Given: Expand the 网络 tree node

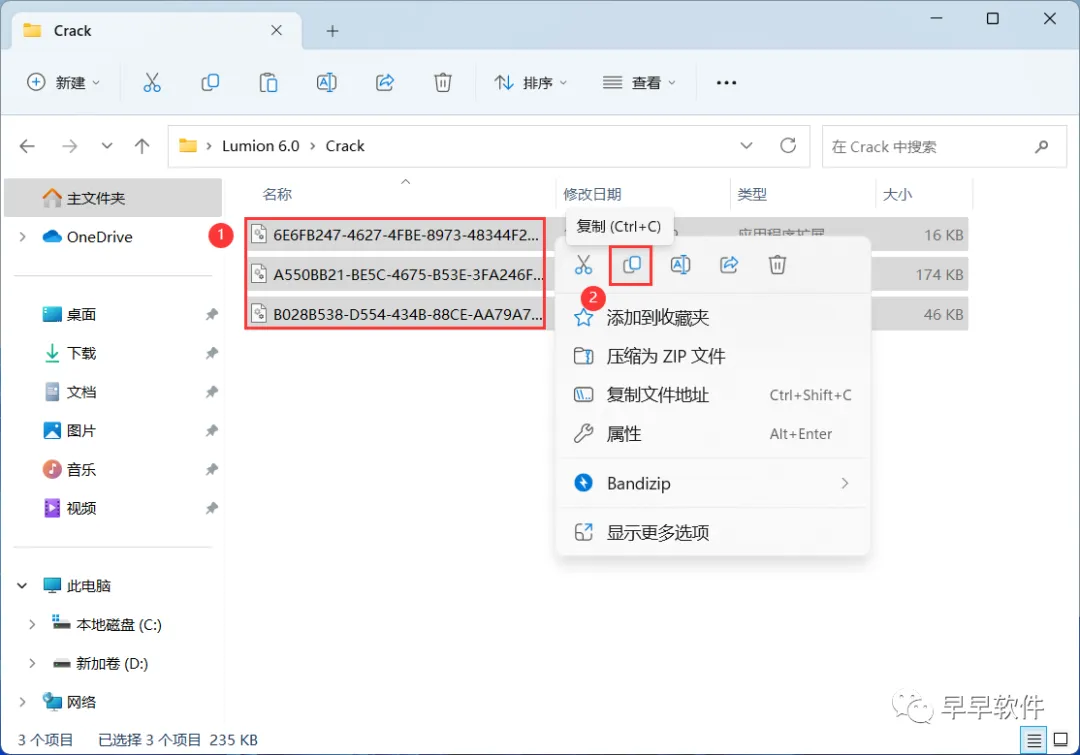Looking at the screenshot, I should pos(23,702).
